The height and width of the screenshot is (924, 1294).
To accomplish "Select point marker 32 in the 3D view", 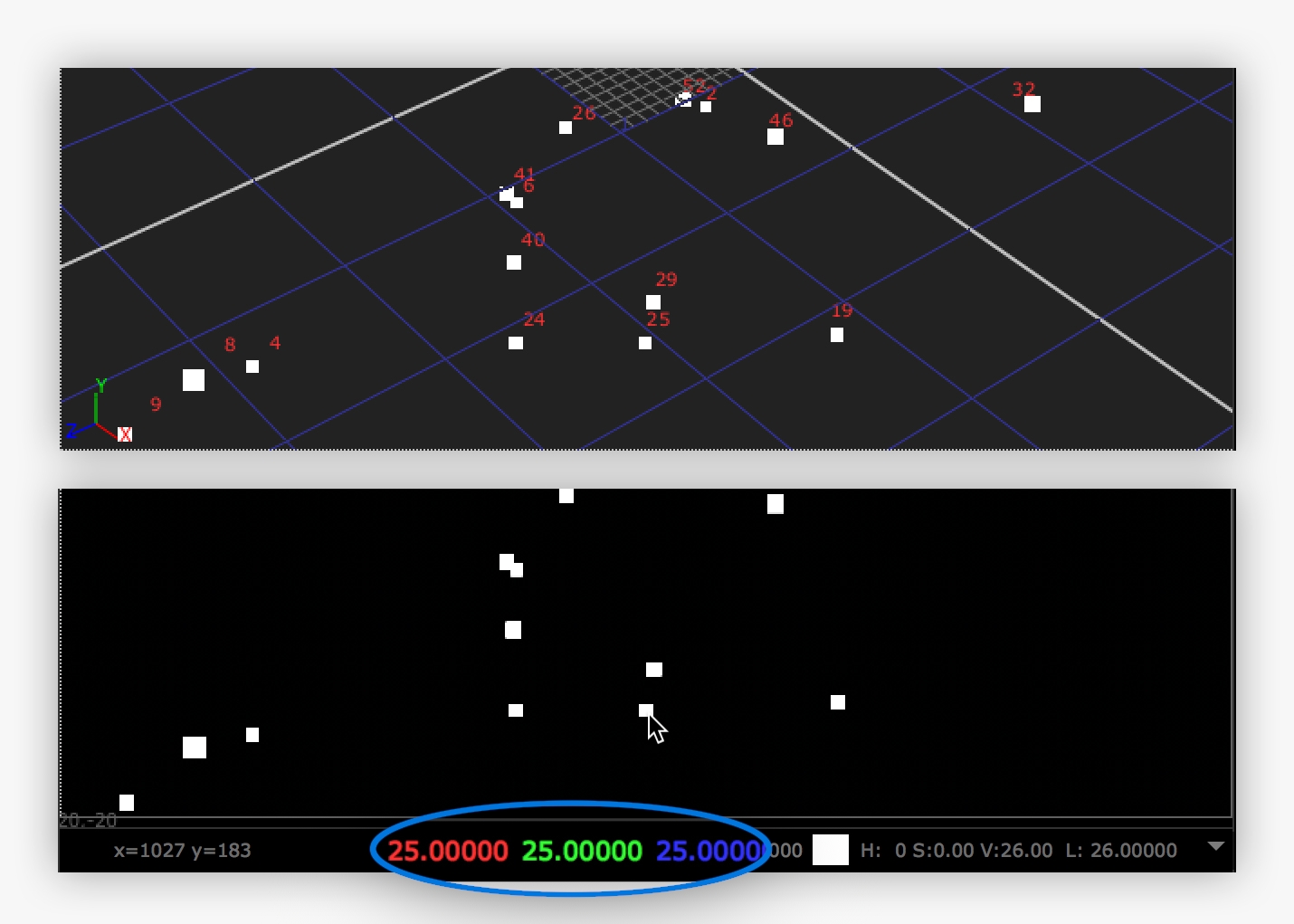I will (x=1032, y=103).
